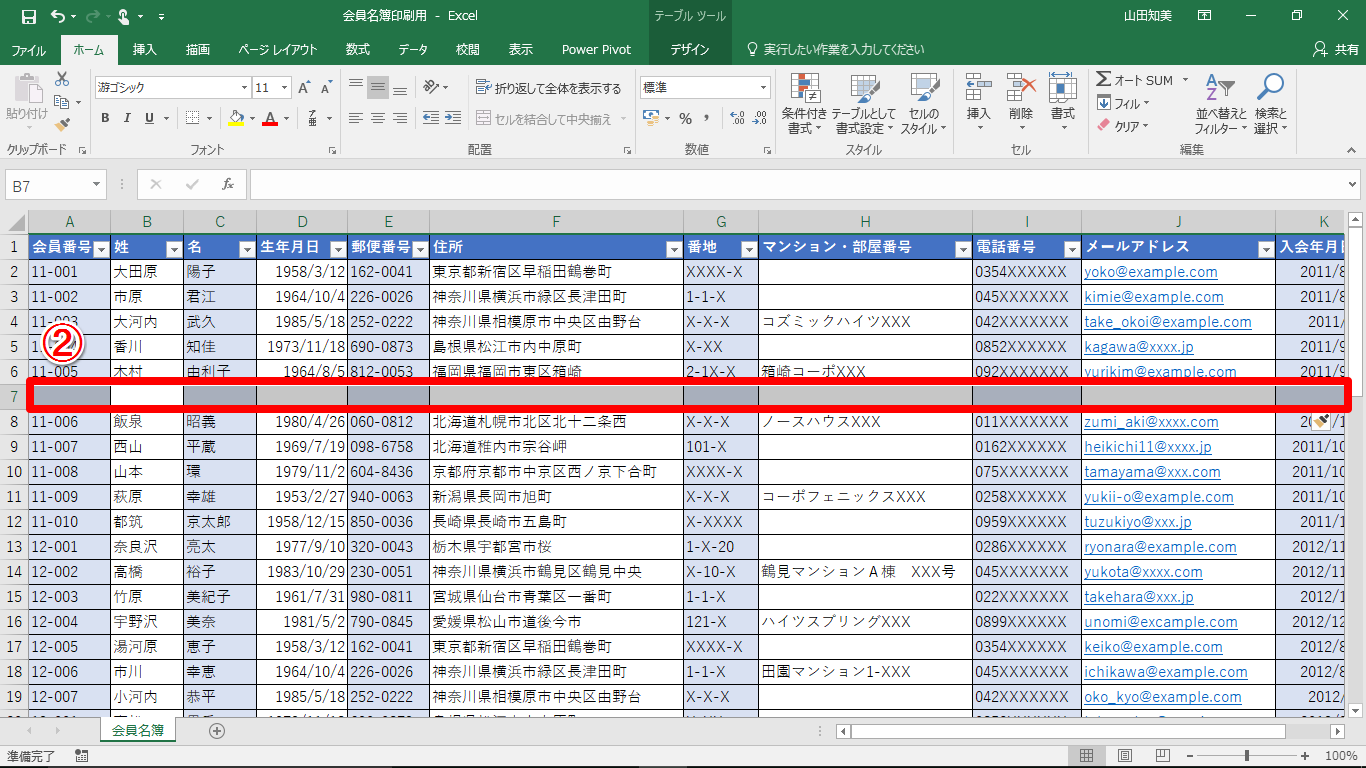1366x768 pixels.
Task: Add a new sheet with the plus icon
Action: tap(217, 731)
